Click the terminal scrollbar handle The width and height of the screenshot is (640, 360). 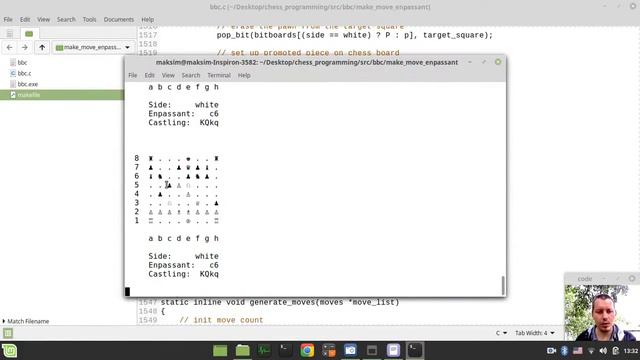(503, 285)
